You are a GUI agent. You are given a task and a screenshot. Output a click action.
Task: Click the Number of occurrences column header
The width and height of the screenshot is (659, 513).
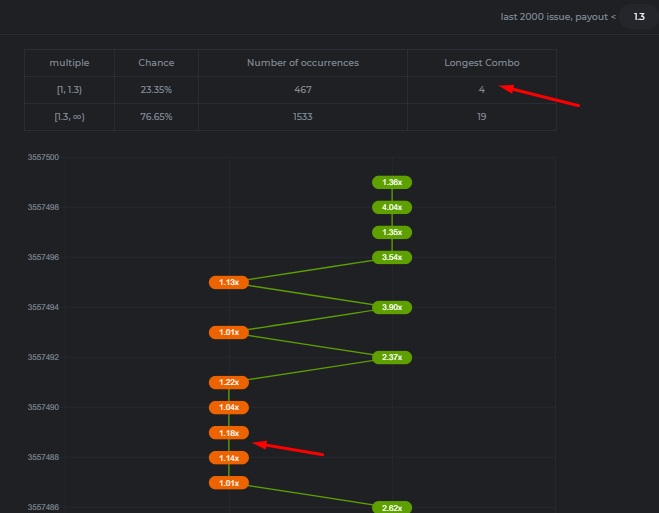coord(302,63)
